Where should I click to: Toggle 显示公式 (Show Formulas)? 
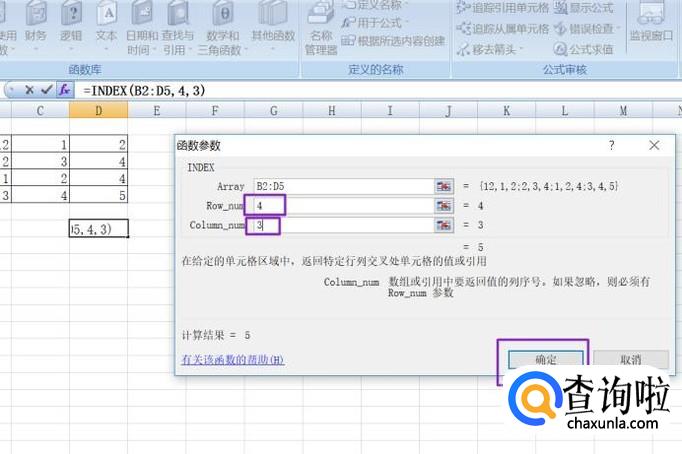[x=584, y=8]
